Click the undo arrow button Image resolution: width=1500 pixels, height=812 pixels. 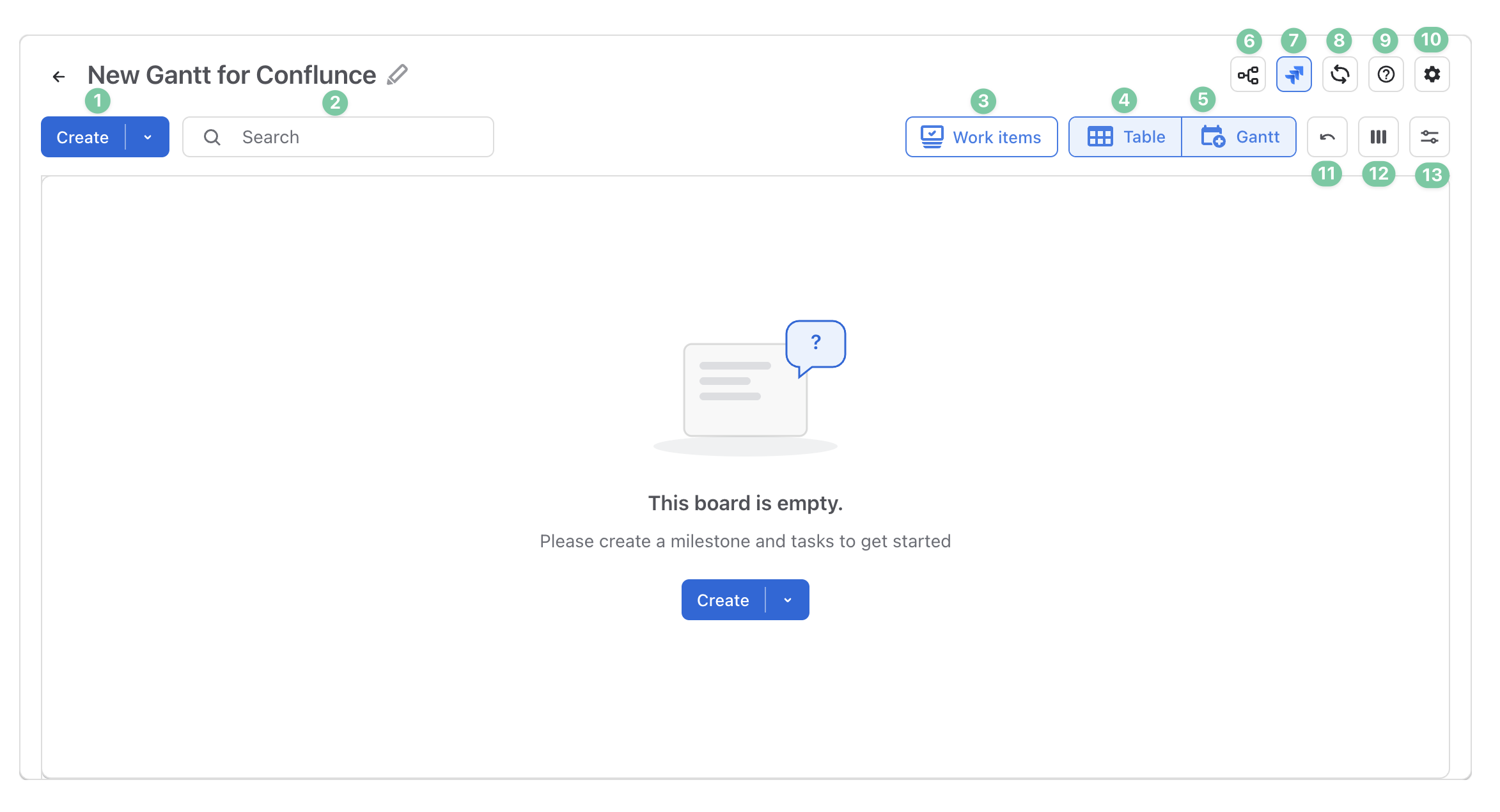point(1327,137)
